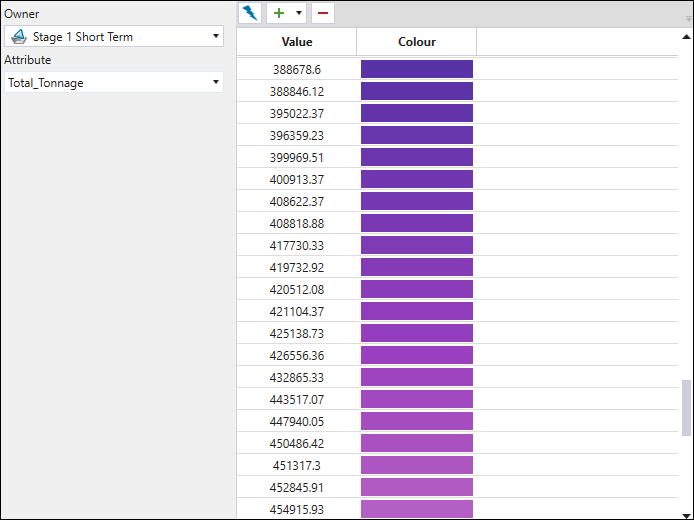Pick the colour swatch next to 443517.07
Screen dimensions: 694x520
(x=416, y=399)
